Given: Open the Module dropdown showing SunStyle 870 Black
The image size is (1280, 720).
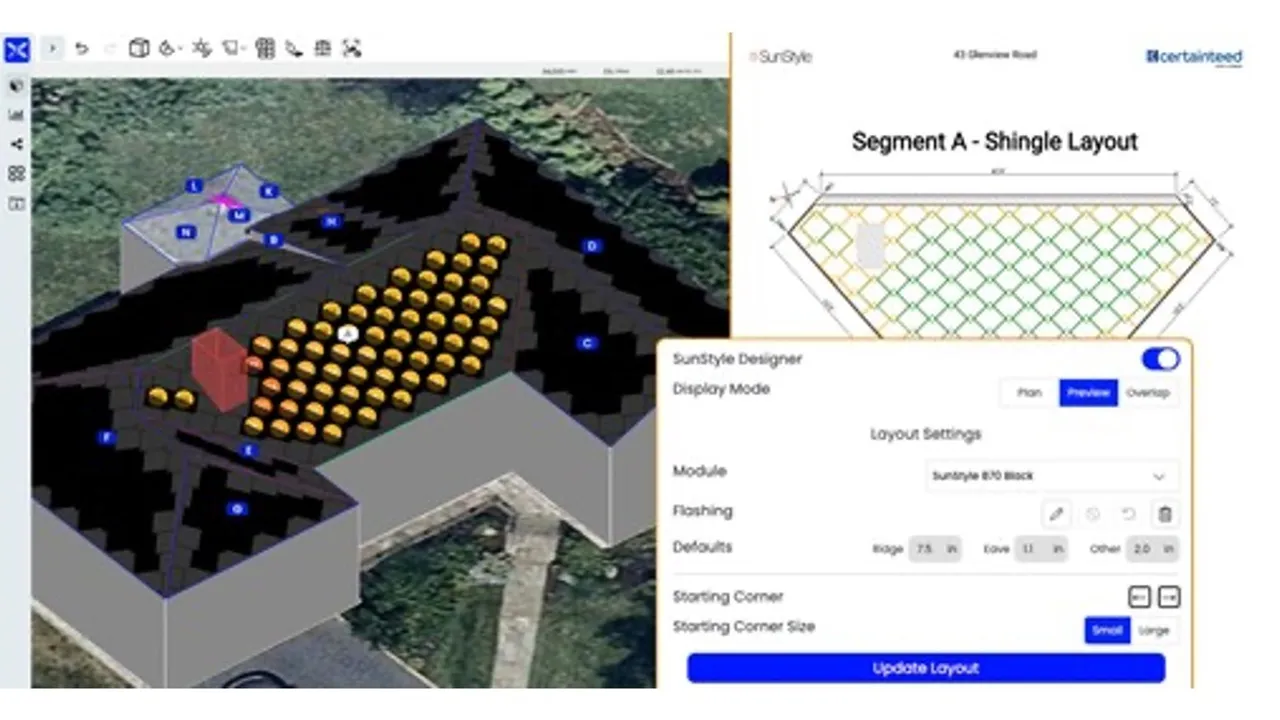Looking at the screenshot, I should [x=1051, y=476].
